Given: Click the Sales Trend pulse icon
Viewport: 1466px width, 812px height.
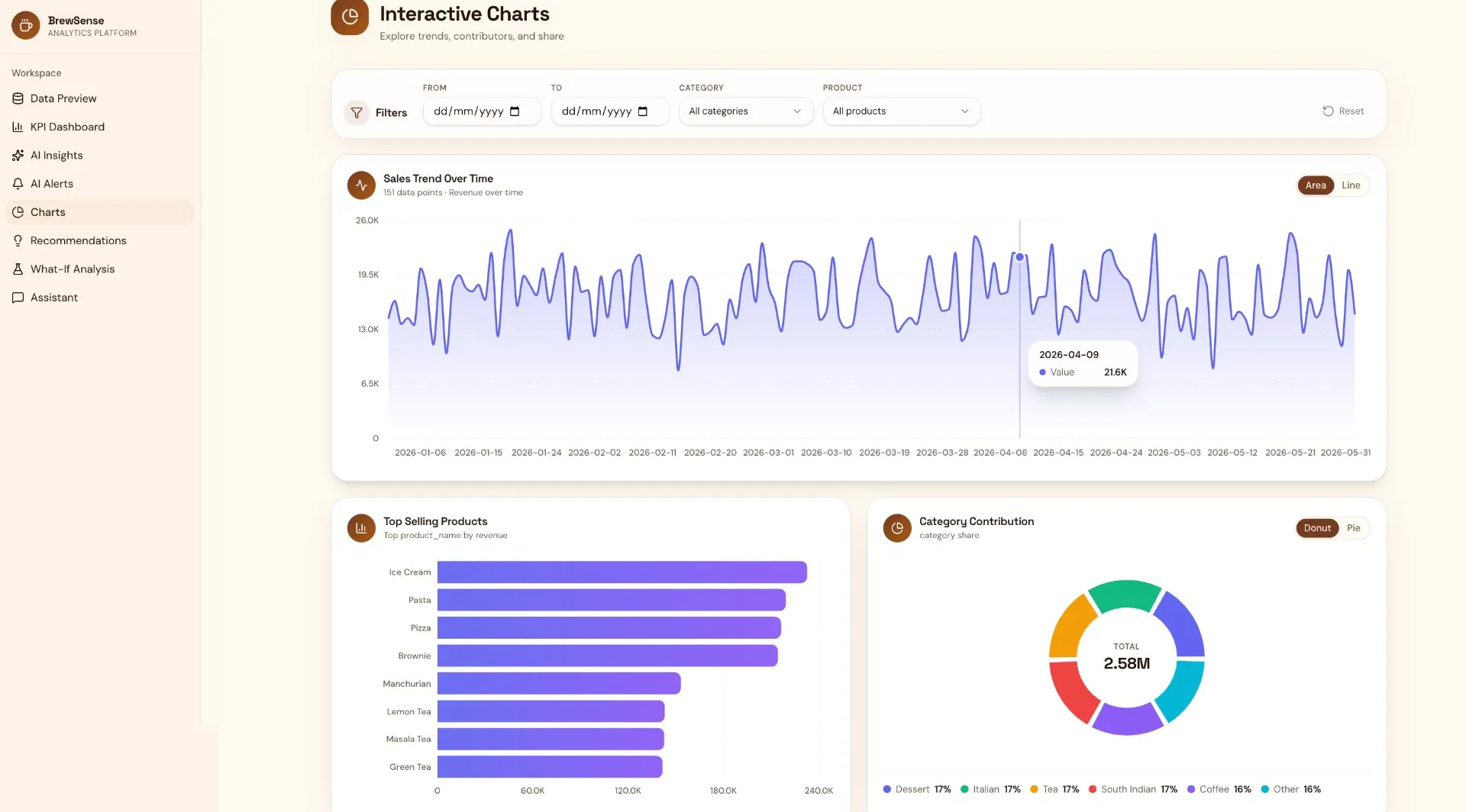Looking at the screenshot, I should pos(361,185).
